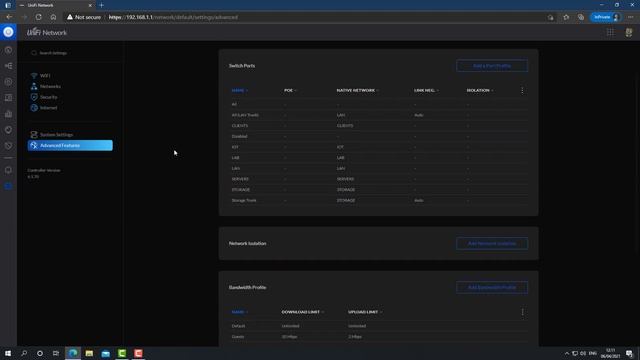The height and width of the screenshot is (360, 640).
Task: Open browser settings and more menu
Action: pos(631,17)
